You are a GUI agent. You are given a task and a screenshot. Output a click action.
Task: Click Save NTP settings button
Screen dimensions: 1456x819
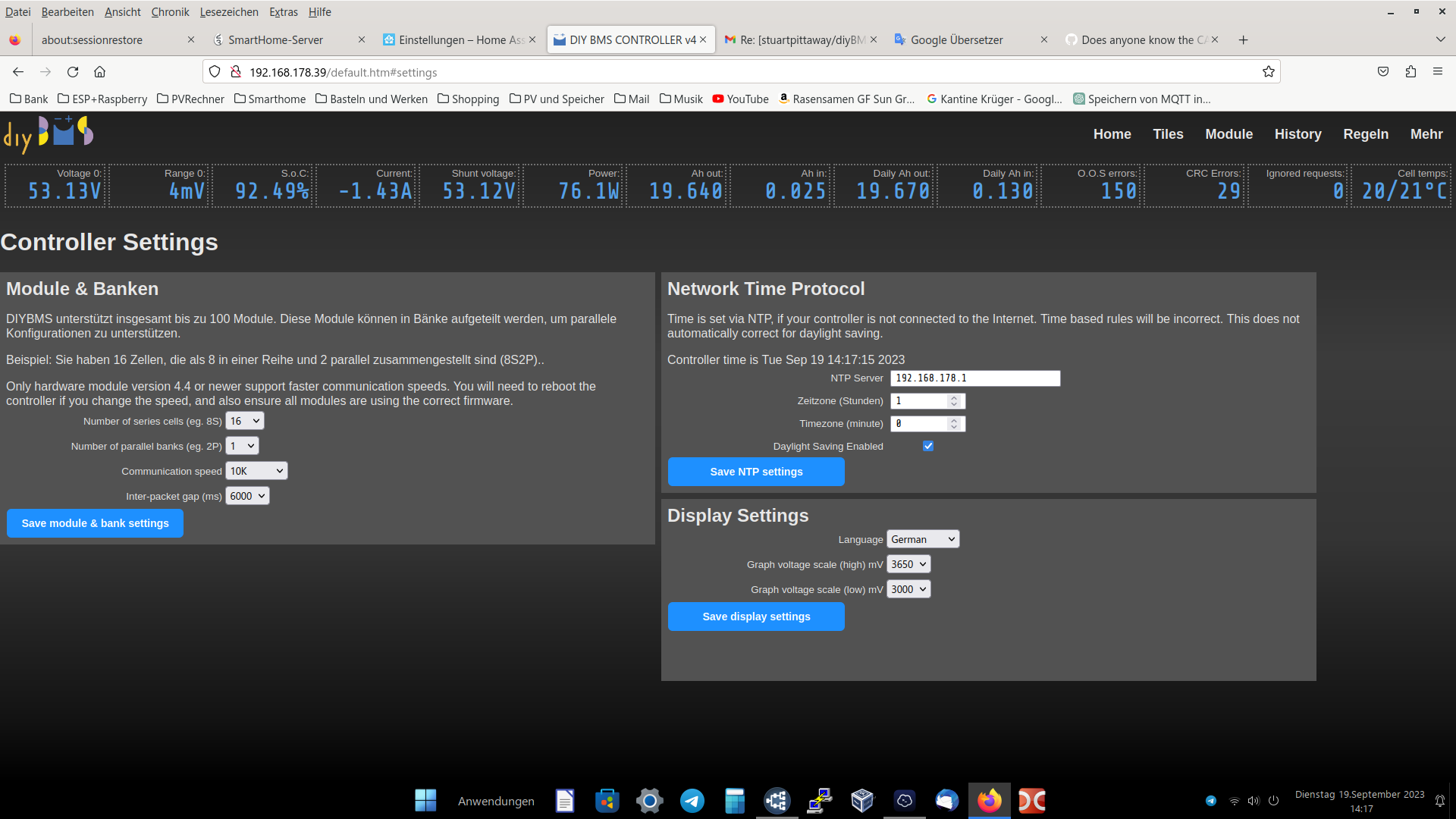click(756, 472)
